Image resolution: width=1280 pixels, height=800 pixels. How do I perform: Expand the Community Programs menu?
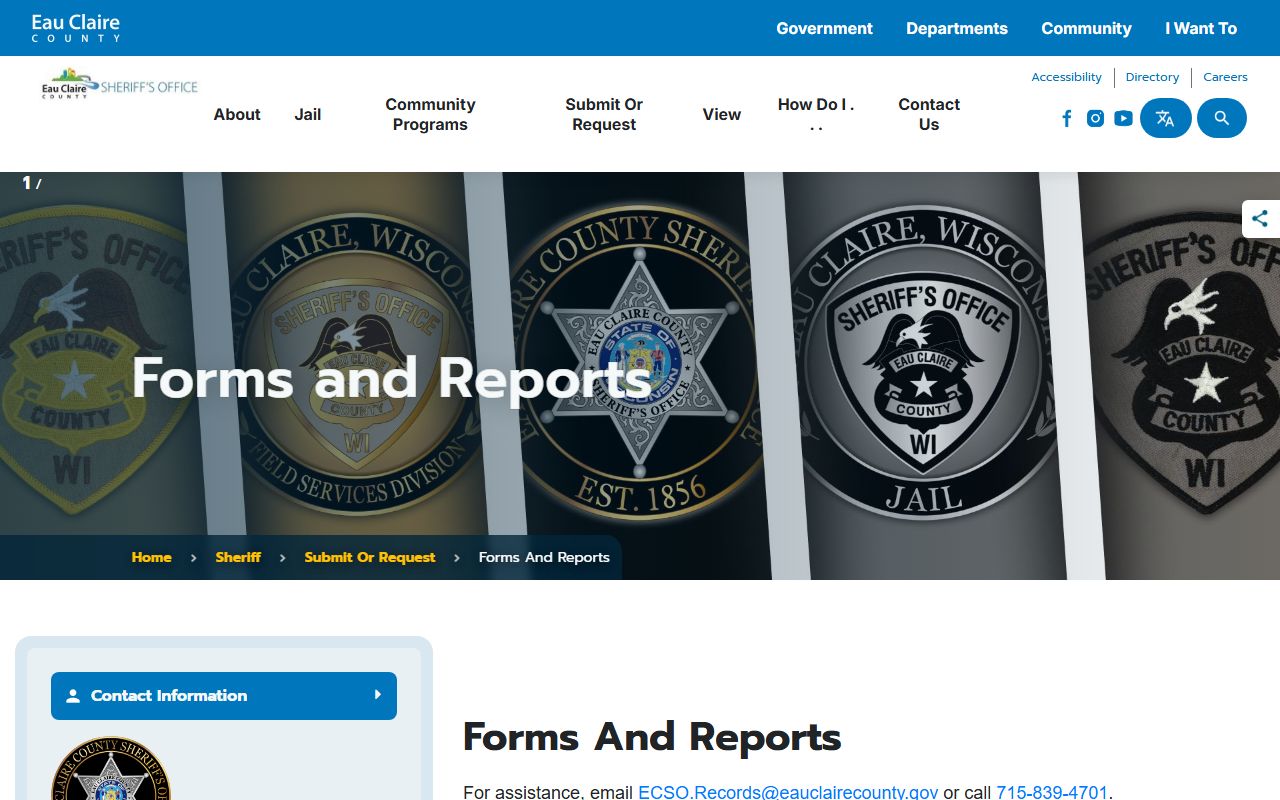[430, 114]
